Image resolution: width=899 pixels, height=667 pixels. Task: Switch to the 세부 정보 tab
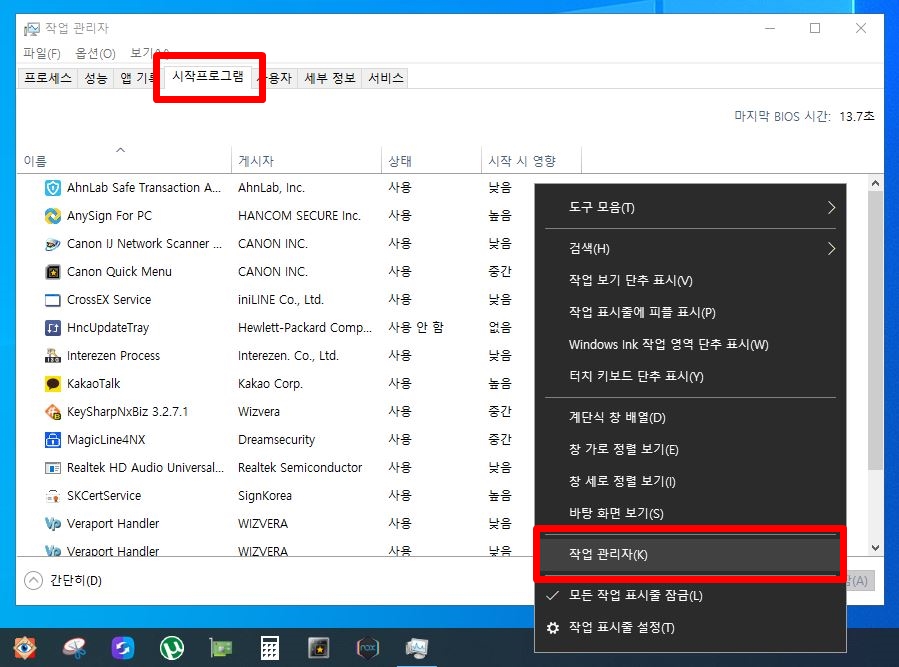(330, 78)
